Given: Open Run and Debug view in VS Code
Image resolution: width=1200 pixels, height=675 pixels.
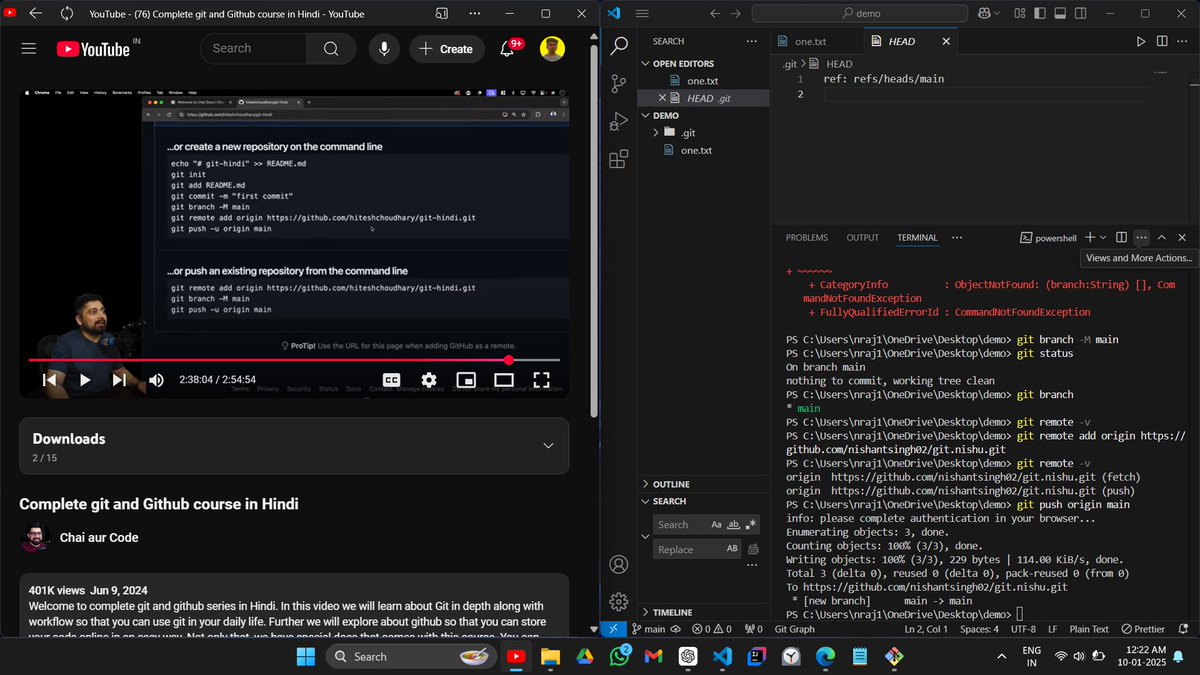Looking at the screenshot, I should 619,122.
